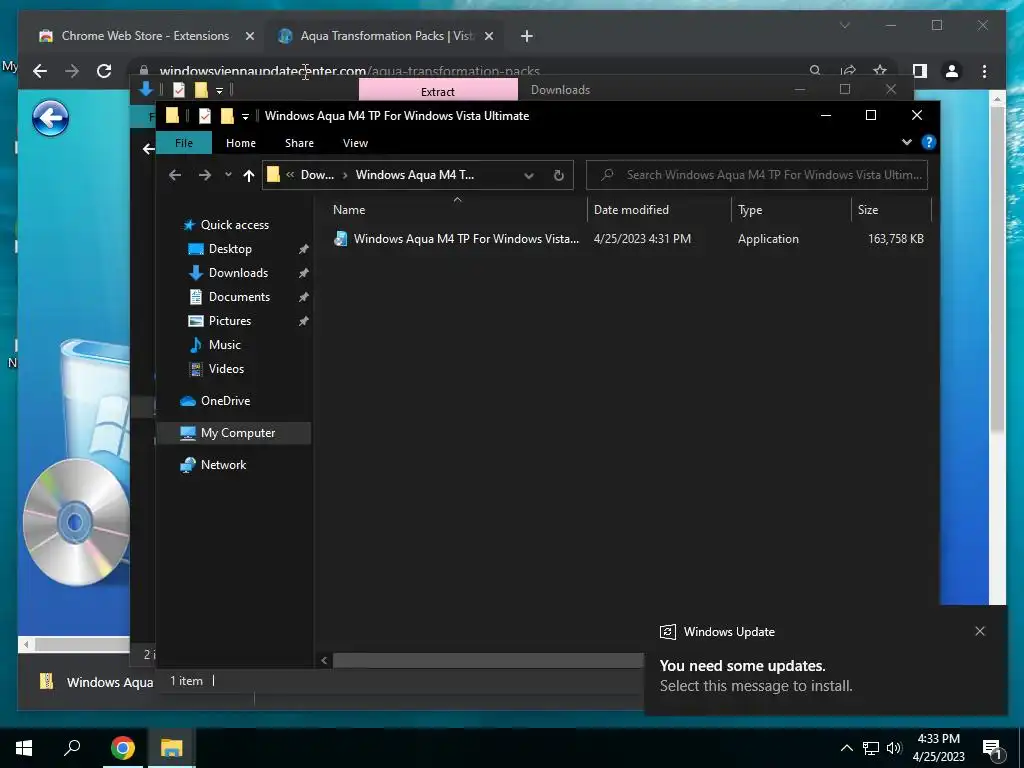Sort by the Date modified column header
Screen dimensions: 1024x768
click(631, 210)
